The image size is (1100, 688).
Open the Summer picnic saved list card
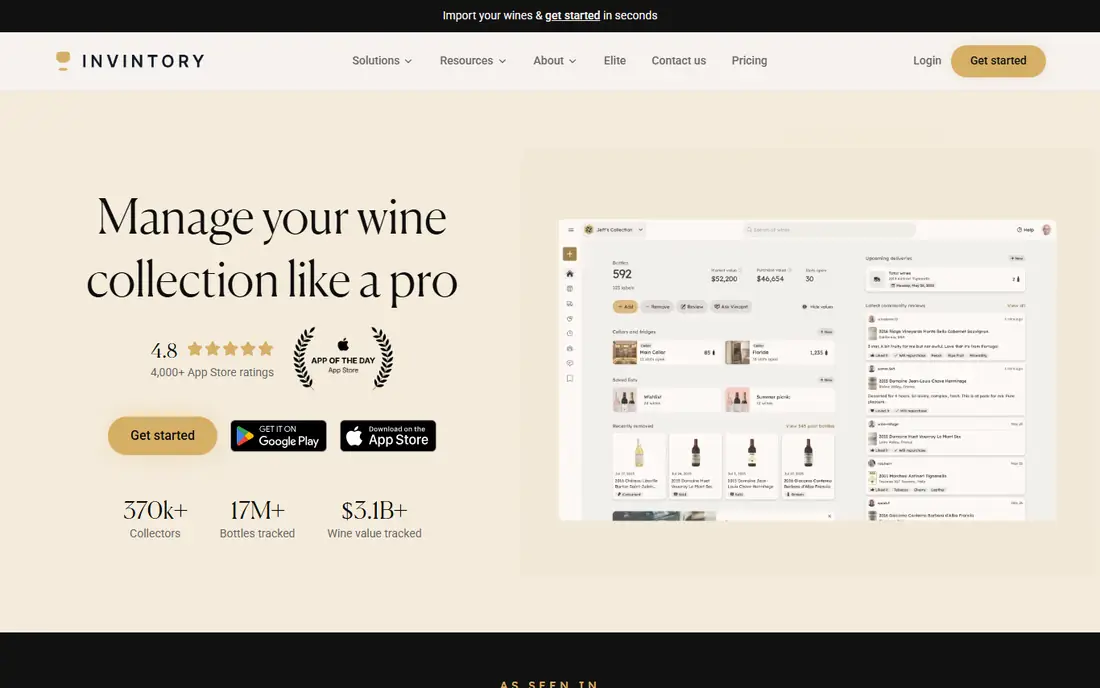click(x=779, y=400)
